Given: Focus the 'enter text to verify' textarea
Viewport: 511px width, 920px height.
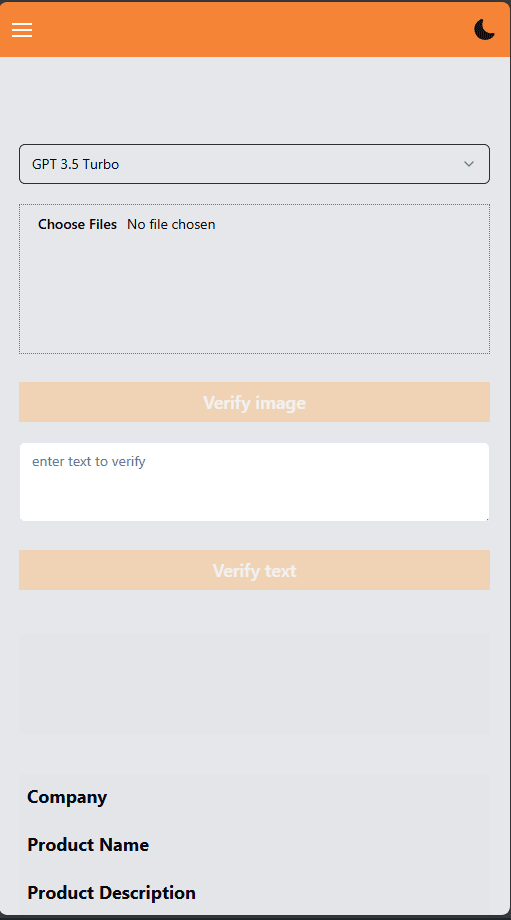Looking at the screenshot, I should [254, 482].
